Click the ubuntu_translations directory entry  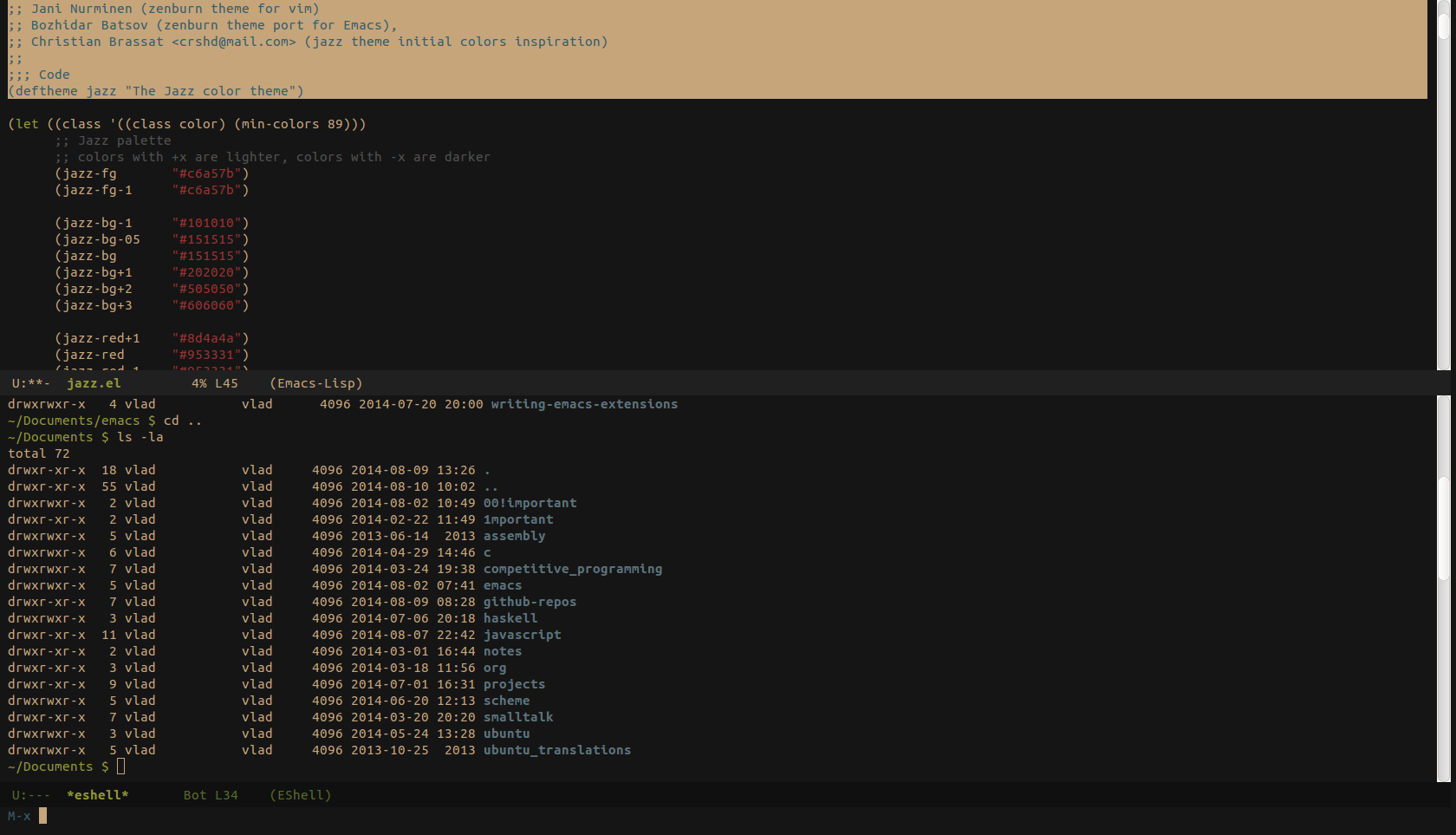(557, 750)
